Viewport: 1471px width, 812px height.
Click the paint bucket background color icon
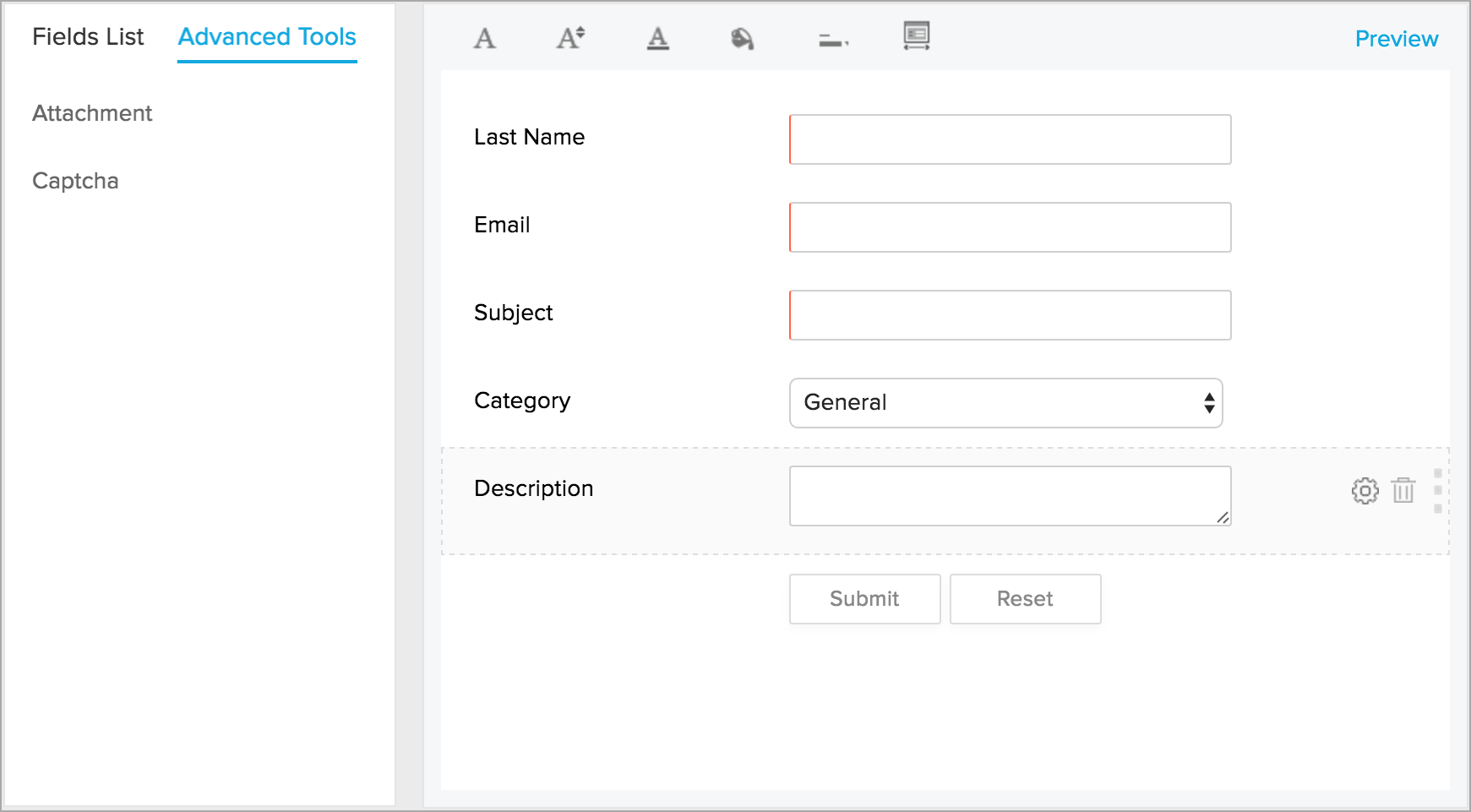coord(742,38)
